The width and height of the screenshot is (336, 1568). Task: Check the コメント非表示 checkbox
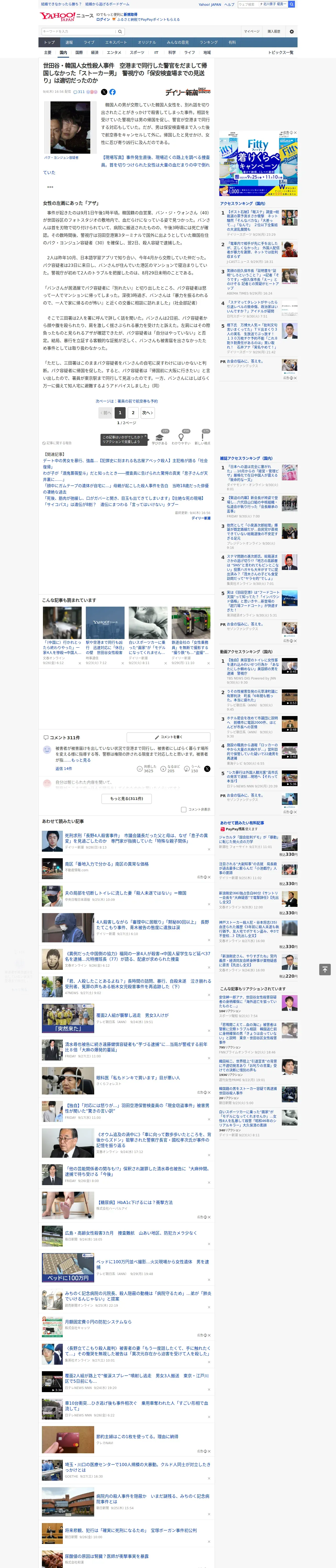[x=183, y=810]
